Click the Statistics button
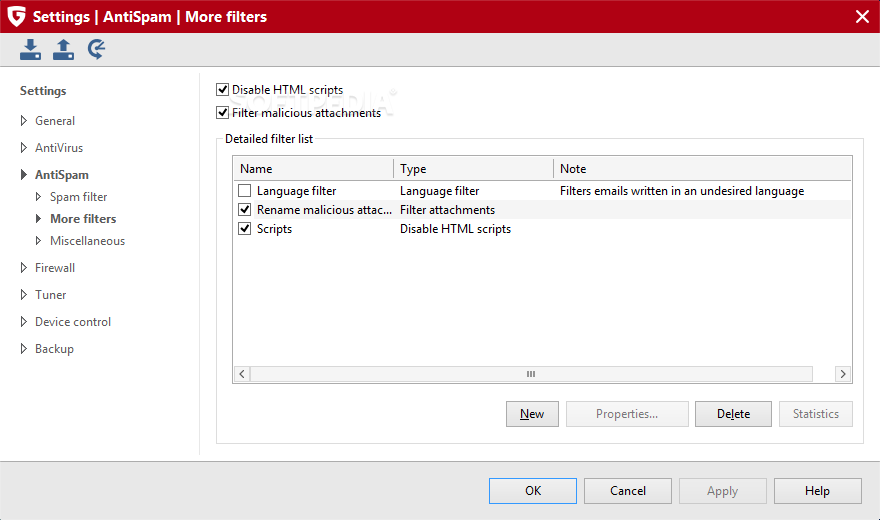 coord(815,414)
